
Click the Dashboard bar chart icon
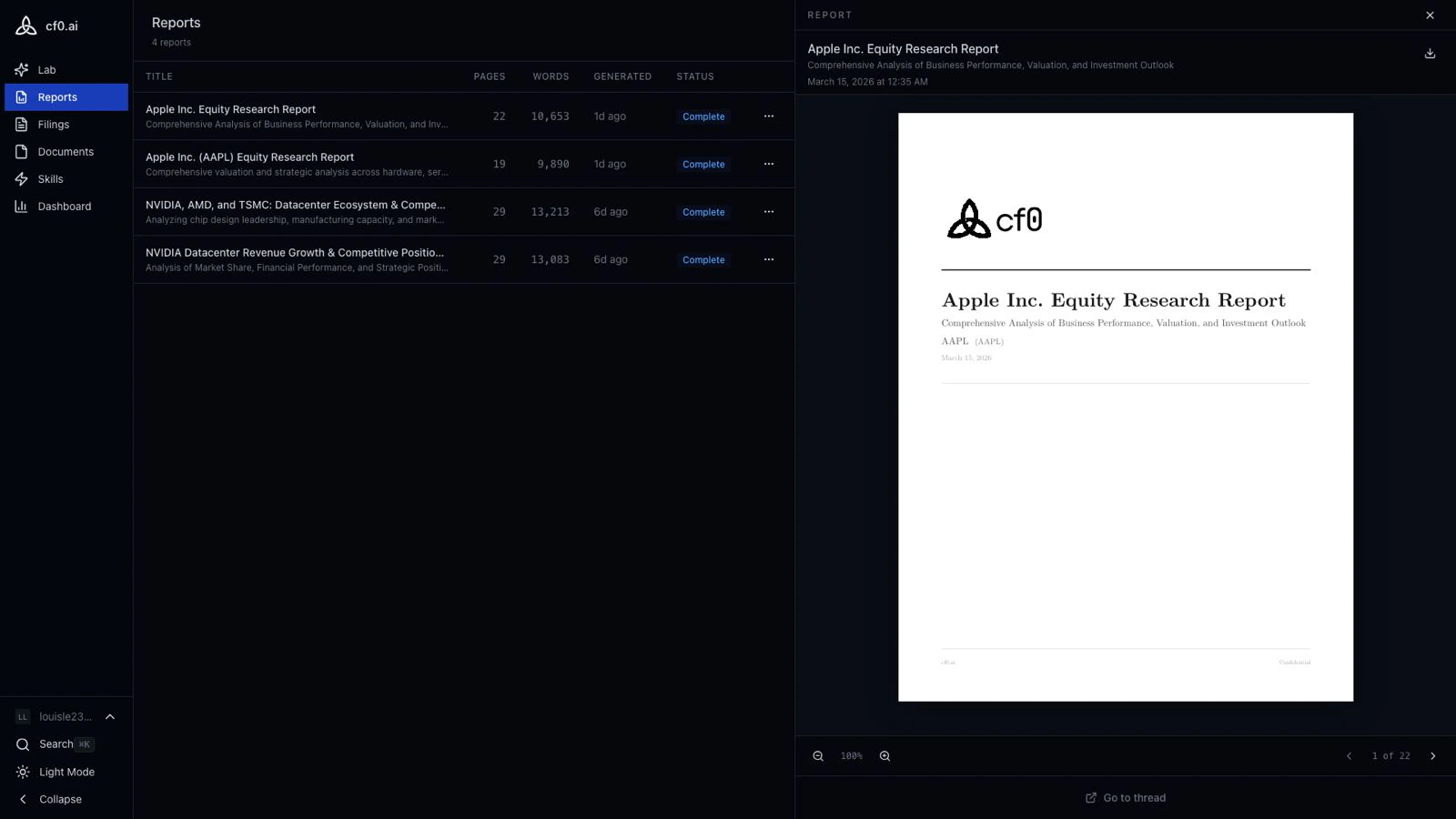pyautogui.click(x=22, y=207)
